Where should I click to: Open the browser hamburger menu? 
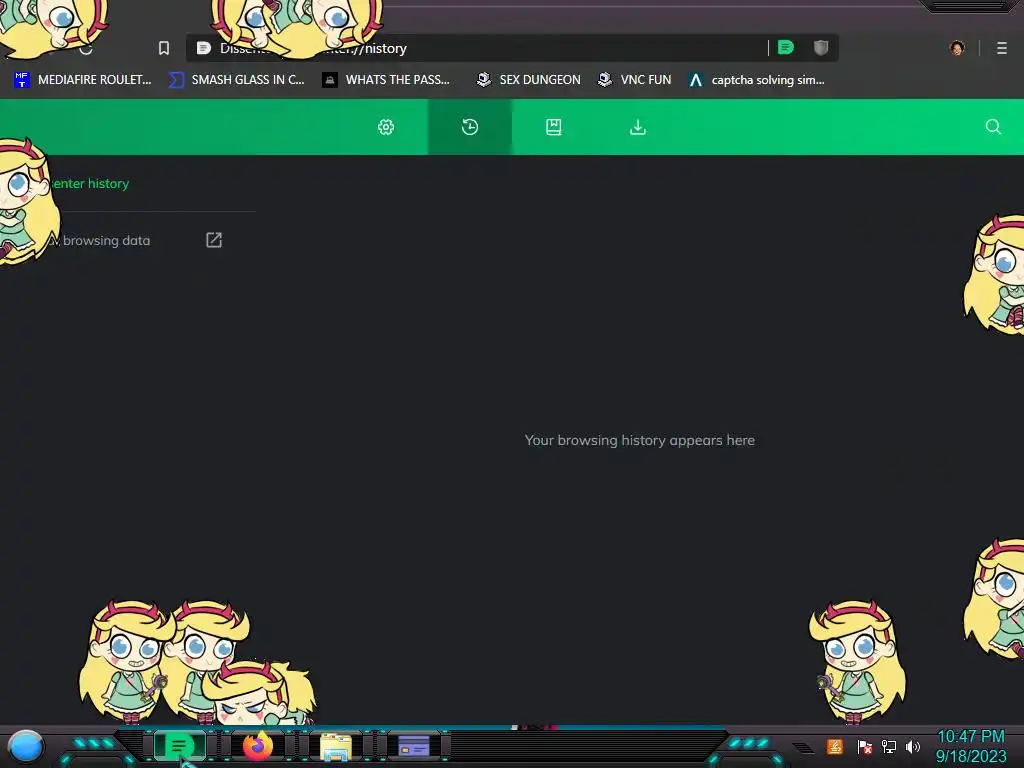[1002, 48]
